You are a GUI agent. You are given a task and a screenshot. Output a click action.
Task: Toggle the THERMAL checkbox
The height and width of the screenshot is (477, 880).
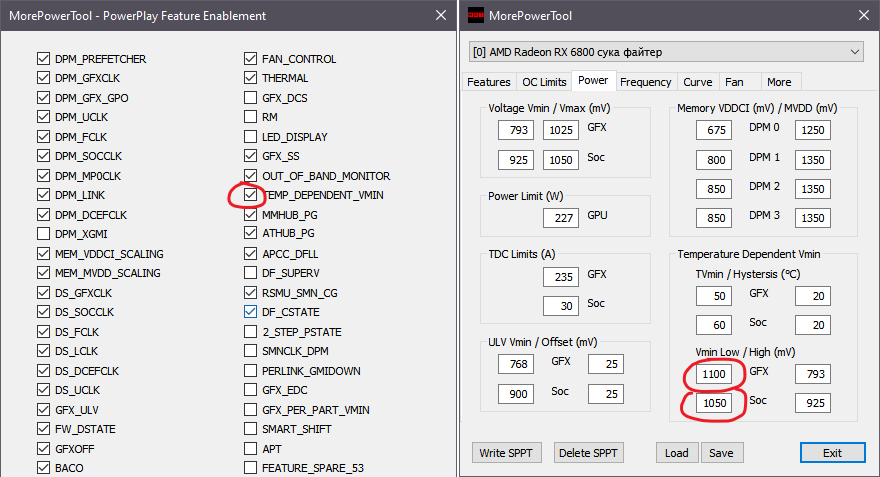[250, 78]
